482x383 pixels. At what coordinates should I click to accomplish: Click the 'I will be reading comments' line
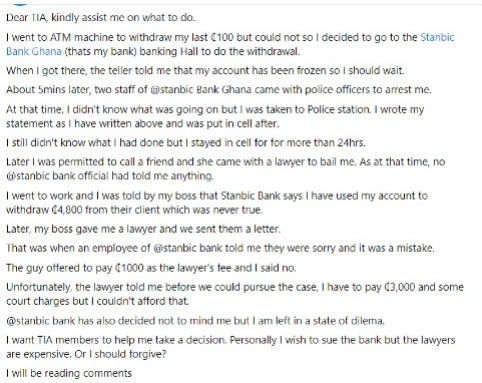[69, 373]
